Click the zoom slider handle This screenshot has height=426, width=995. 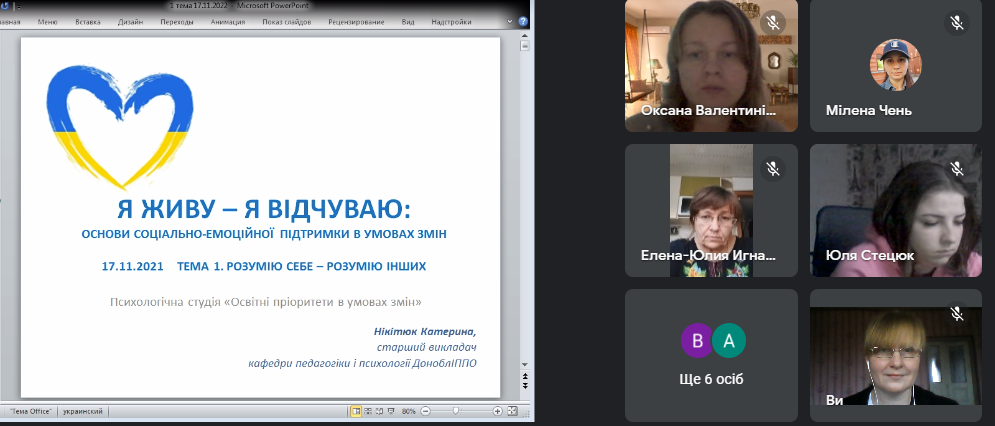click(x=456, y=411)
